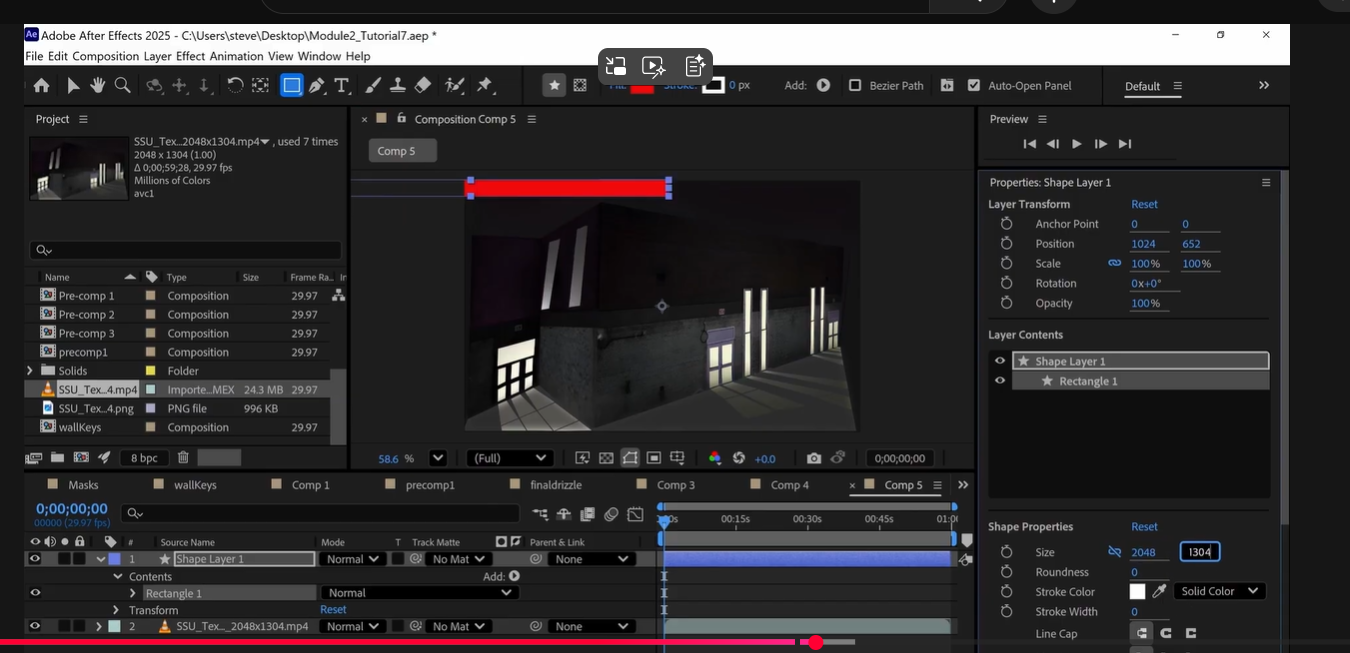Click the white Stroke Color swatch
This screenshot has height=653, width=1350.
click(x=1137, y=592)
